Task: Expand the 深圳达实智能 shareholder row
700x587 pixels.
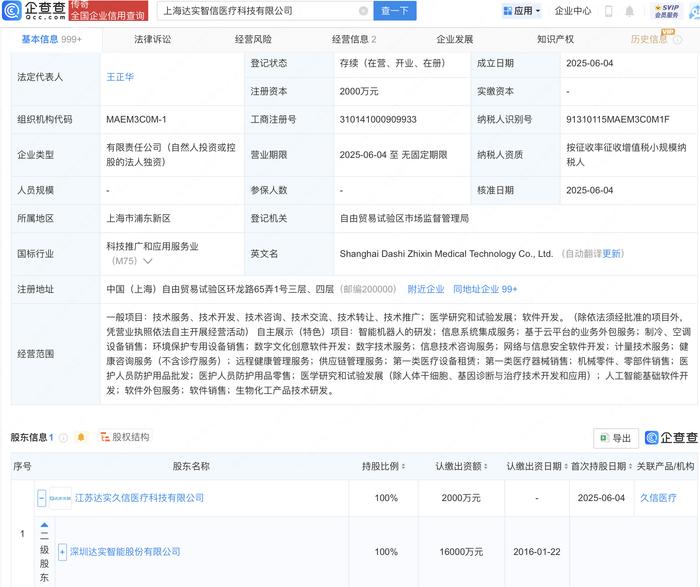Action: [x=62, y=552]
